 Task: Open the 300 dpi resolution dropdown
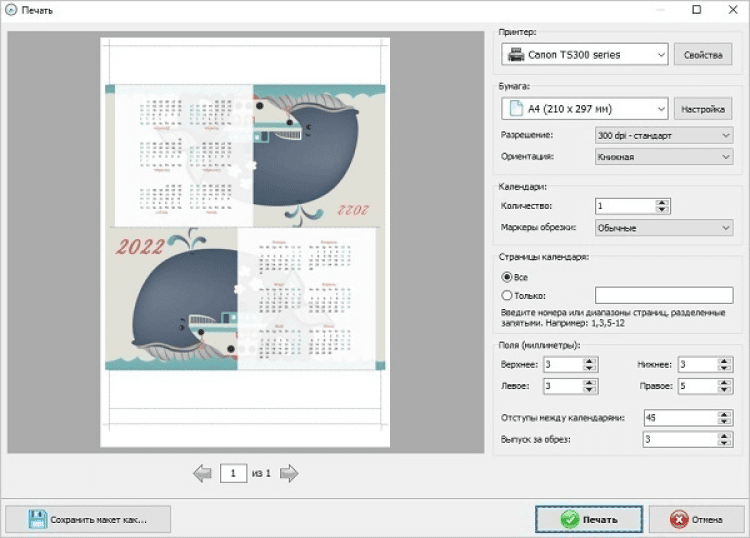[664, 136]
